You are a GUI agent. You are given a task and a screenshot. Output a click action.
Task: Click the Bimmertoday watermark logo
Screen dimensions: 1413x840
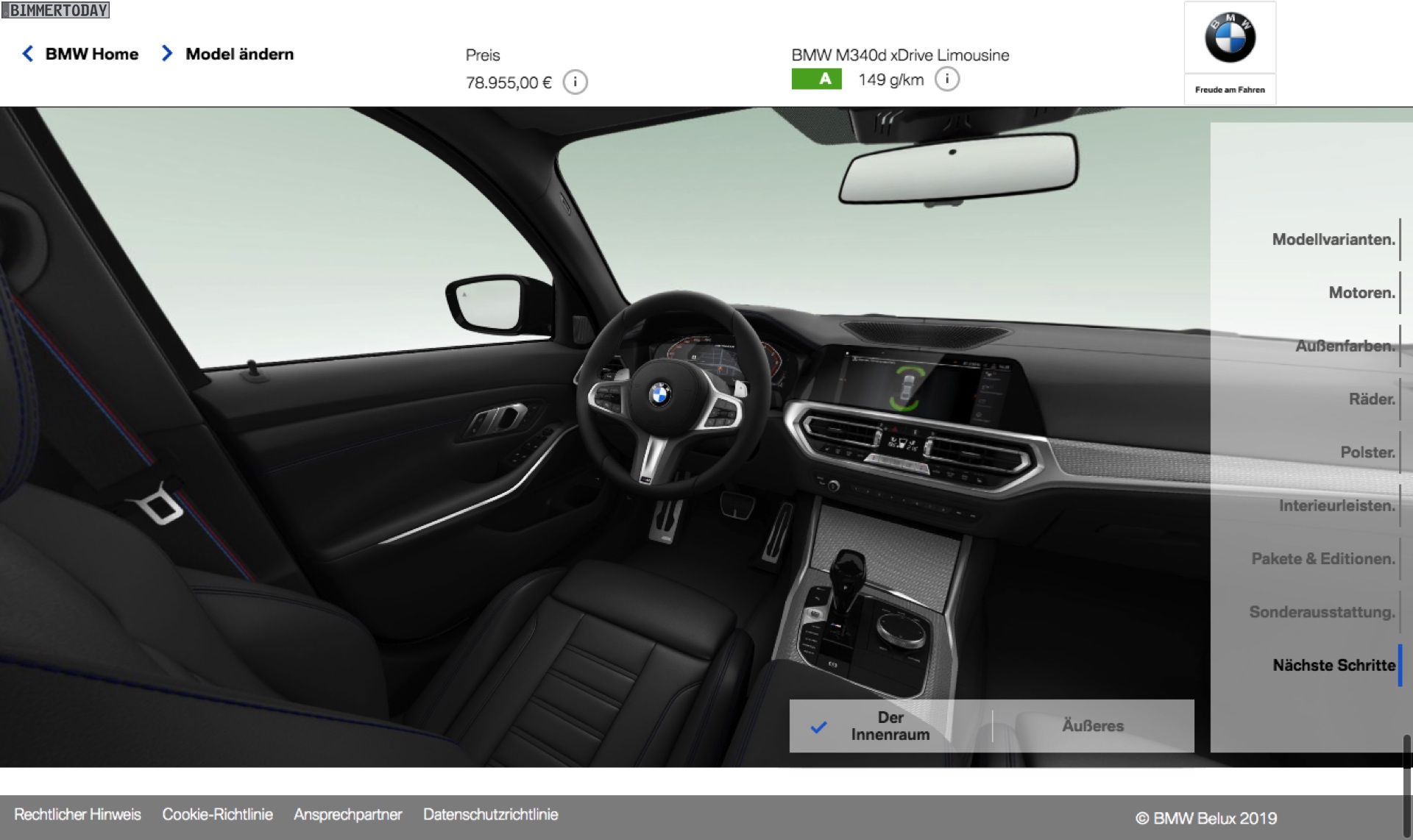tap(56, 10)
